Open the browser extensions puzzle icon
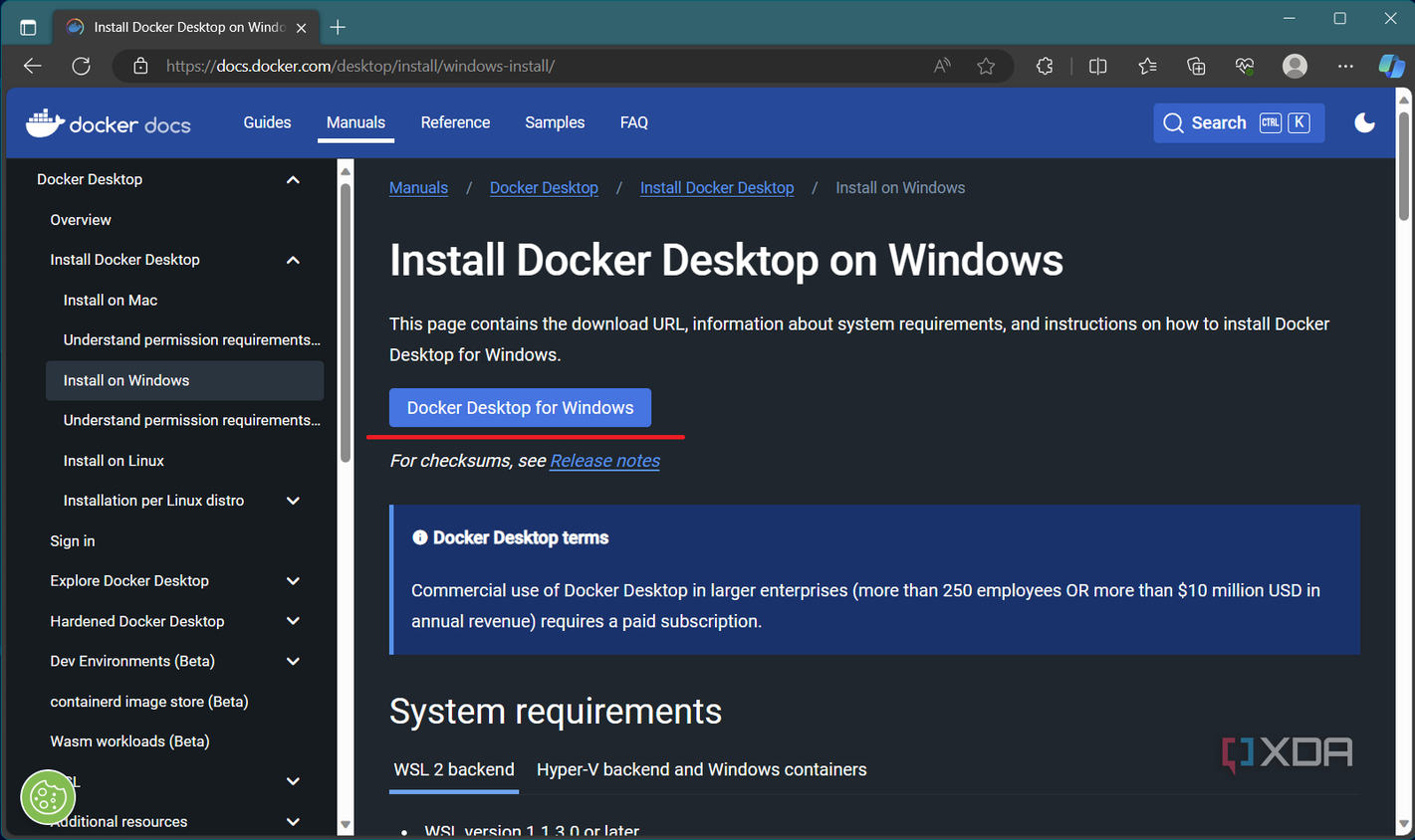Screen dimensions: 1415x840 [1045, 66]
